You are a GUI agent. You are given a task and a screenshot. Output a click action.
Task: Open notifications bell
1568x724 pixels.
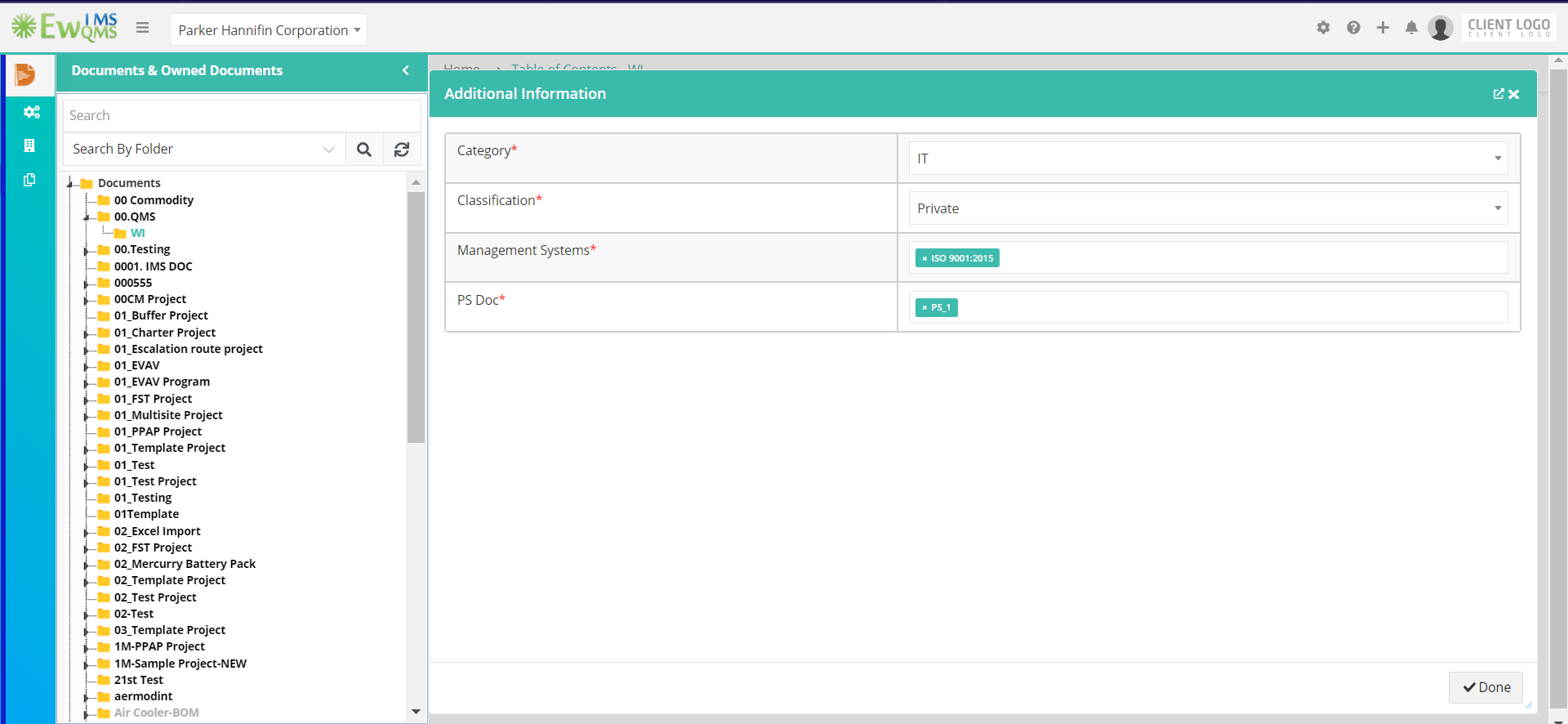[1411, 28]
